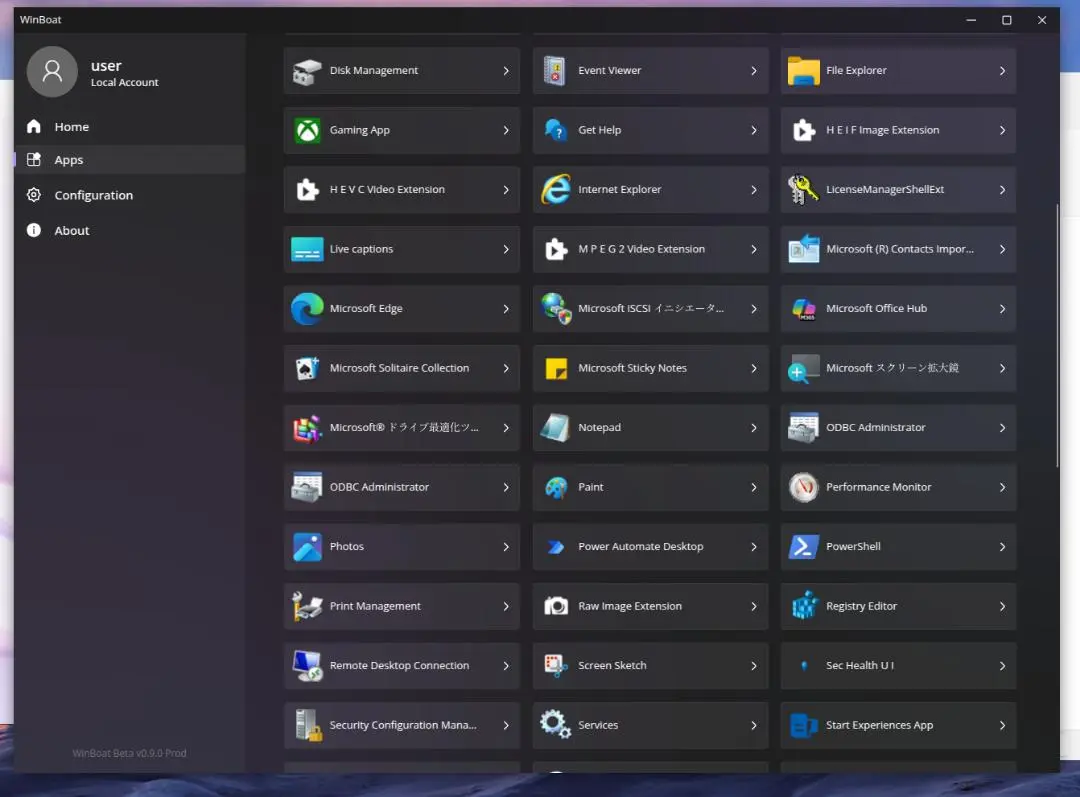Screen dimensions: 1080x797
Task: Click the Internet Explorer icon
Action: (555, 189)
